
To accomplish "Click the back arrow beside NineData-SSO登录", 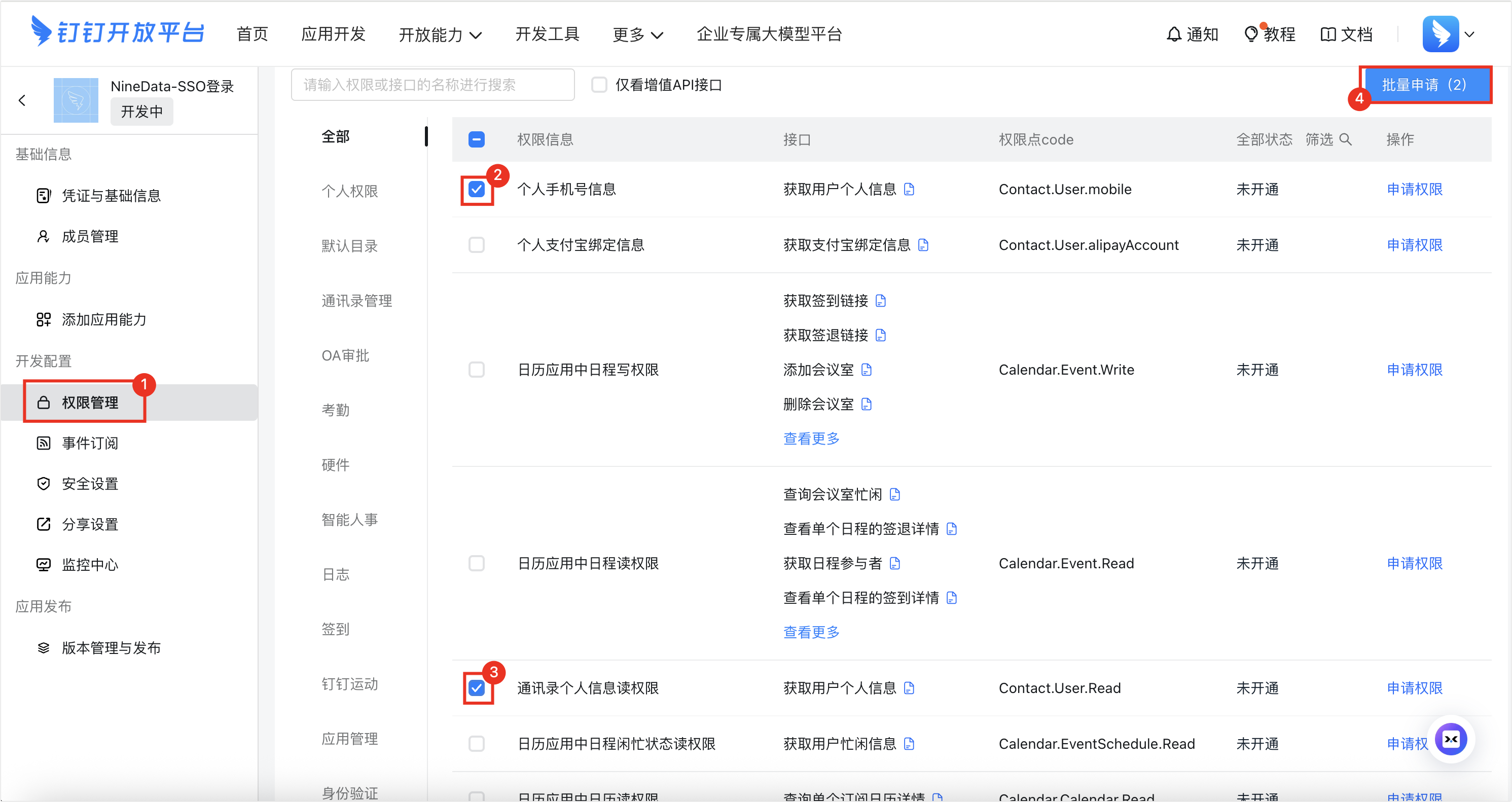I will pos(22,100).
